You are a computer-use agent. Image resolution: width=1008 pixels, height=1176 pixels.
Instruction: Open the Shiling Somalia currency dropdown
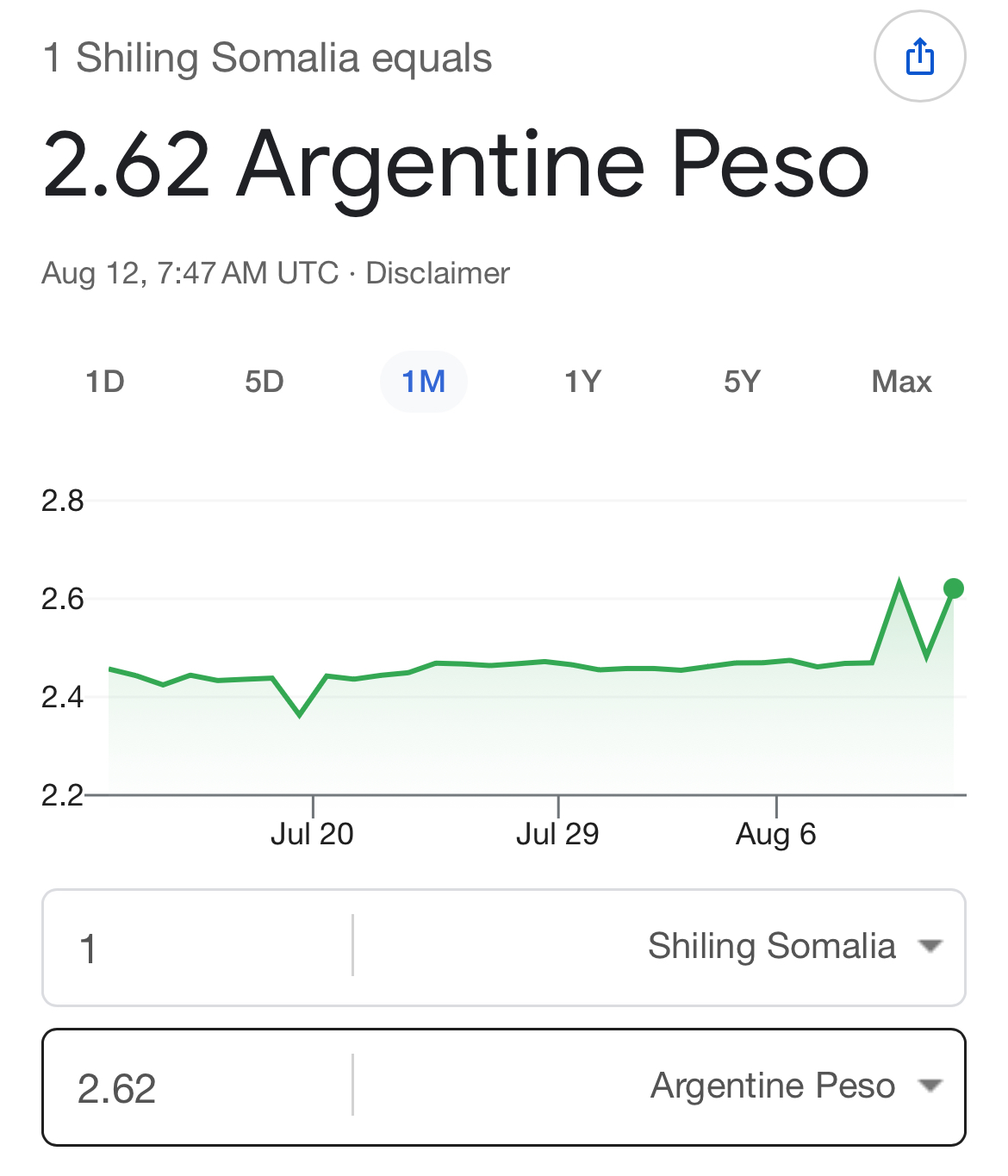pos(660,946)
